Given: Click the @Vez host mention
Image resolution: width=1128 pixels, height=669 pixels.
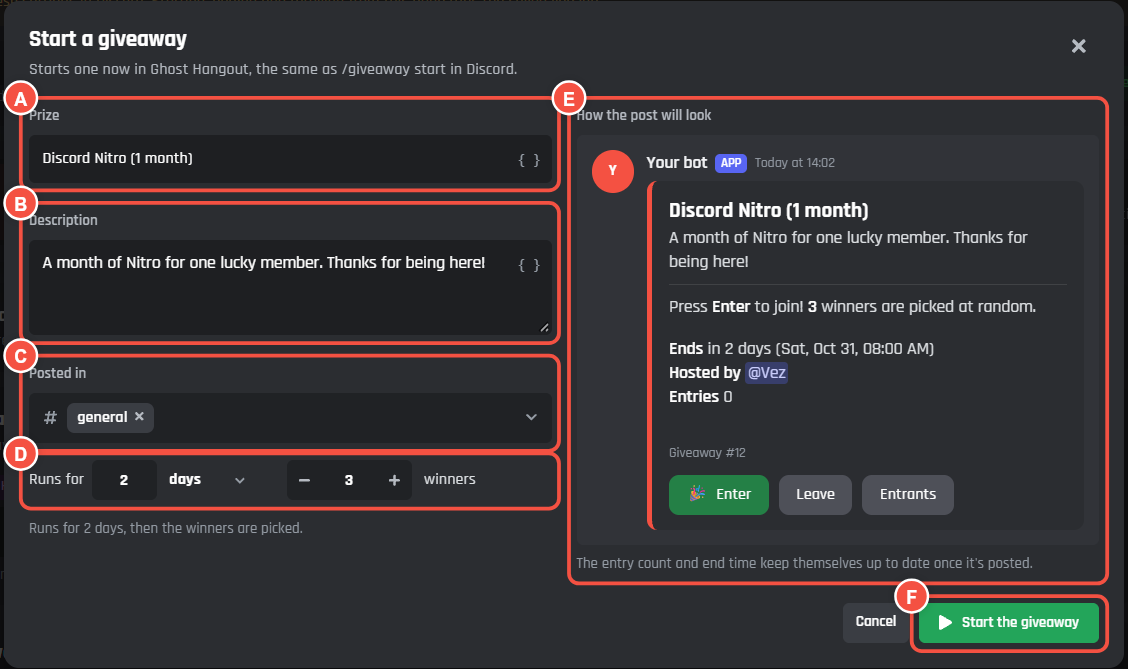Looking at the screenshot, I should [766, 373].
